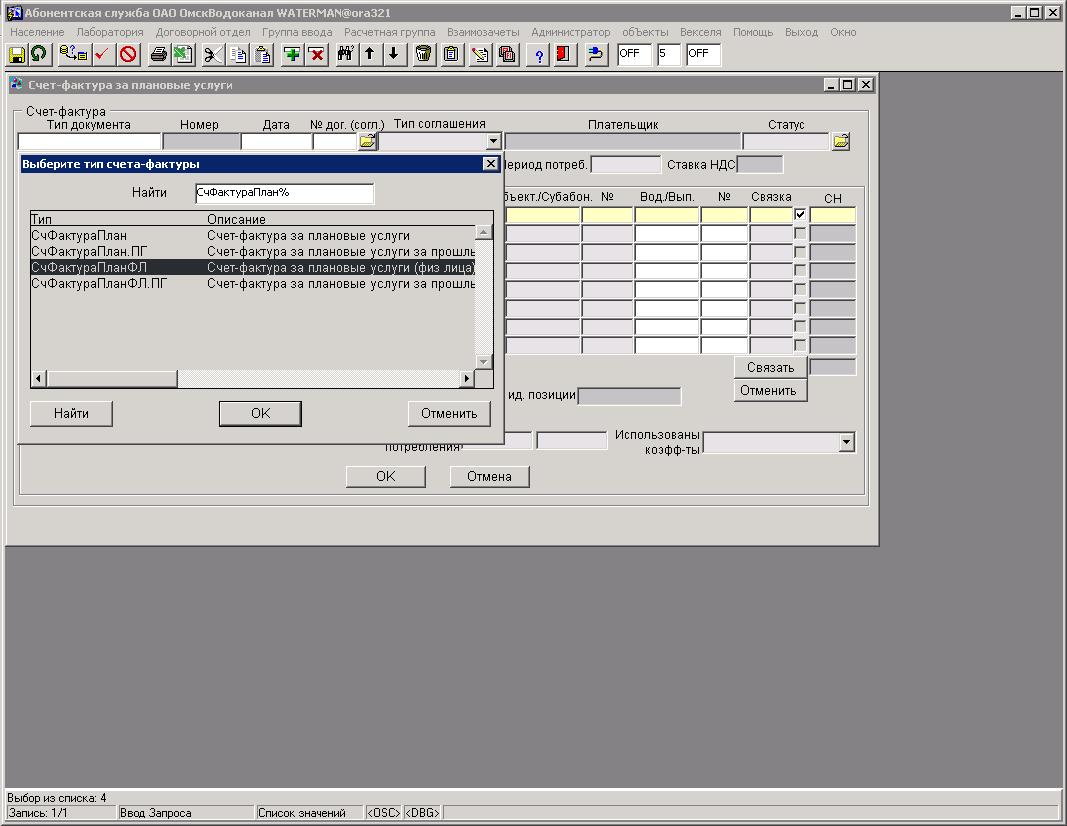Open the Использованы коэфф-ты dropdown
1067x826 pixels.
[846, 442]
